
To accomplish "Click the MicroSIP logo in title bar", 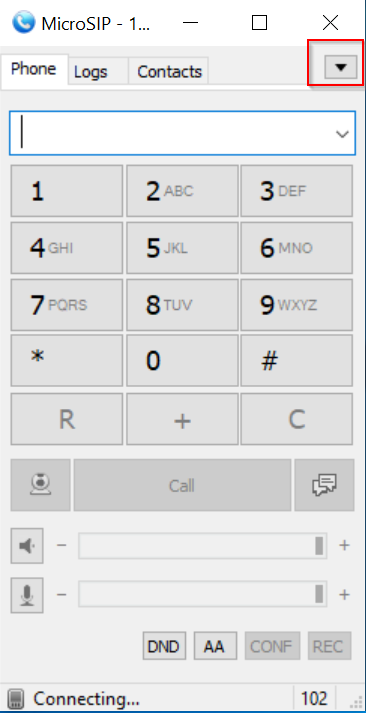I will click(24, 22).
